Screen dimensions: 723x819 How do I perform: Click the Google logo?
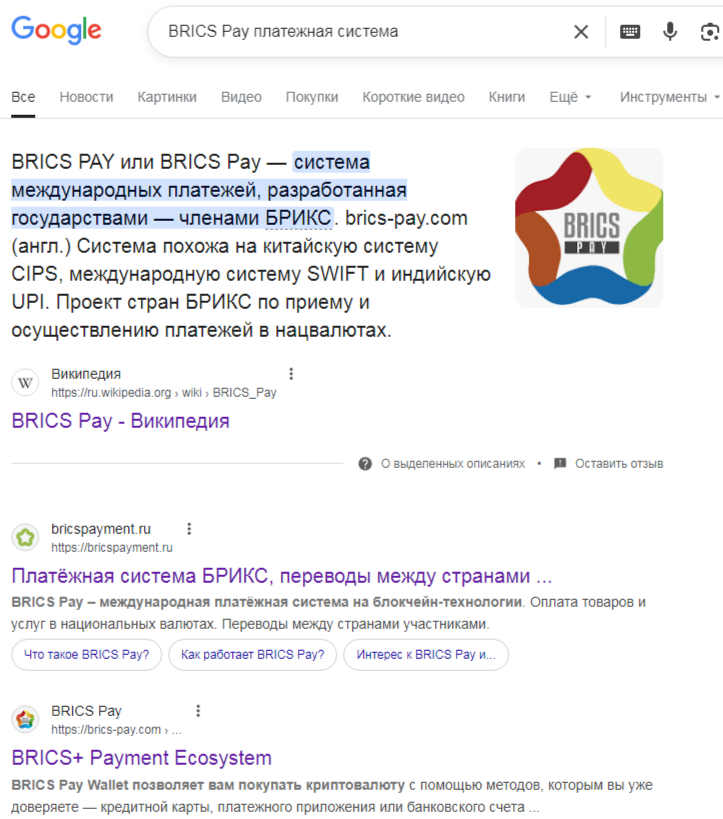[56, 30]
